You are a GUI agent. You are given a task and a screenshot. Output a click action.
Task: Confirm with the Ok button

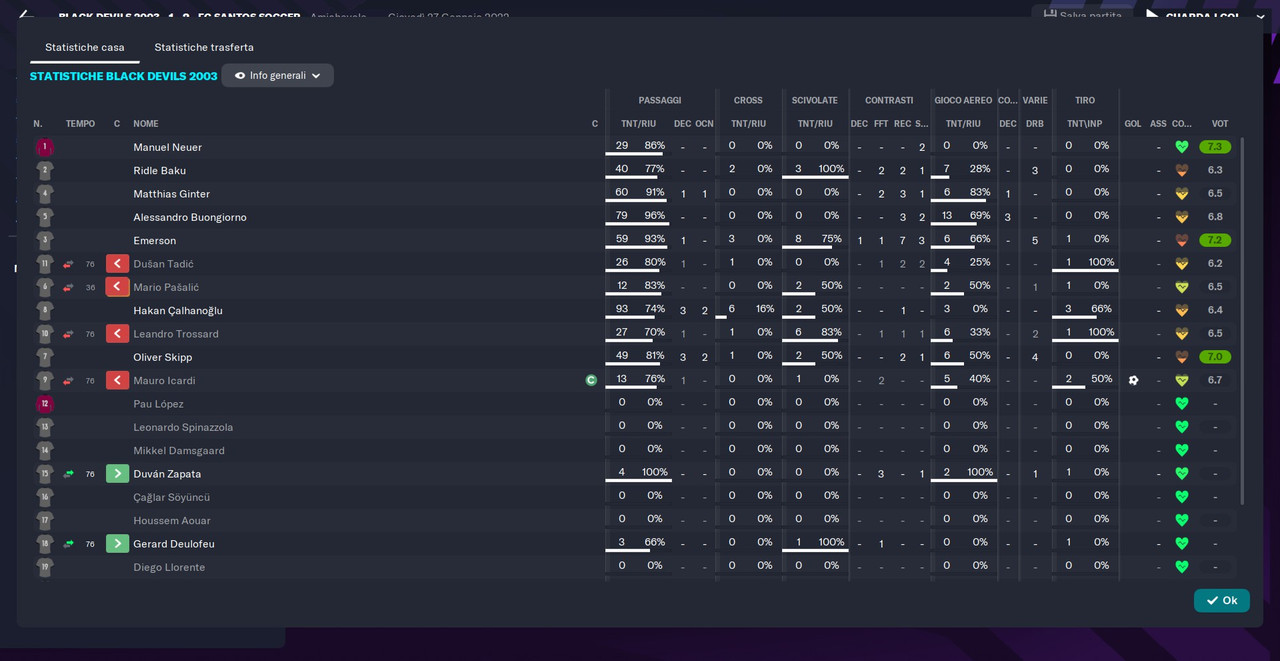1222,600
